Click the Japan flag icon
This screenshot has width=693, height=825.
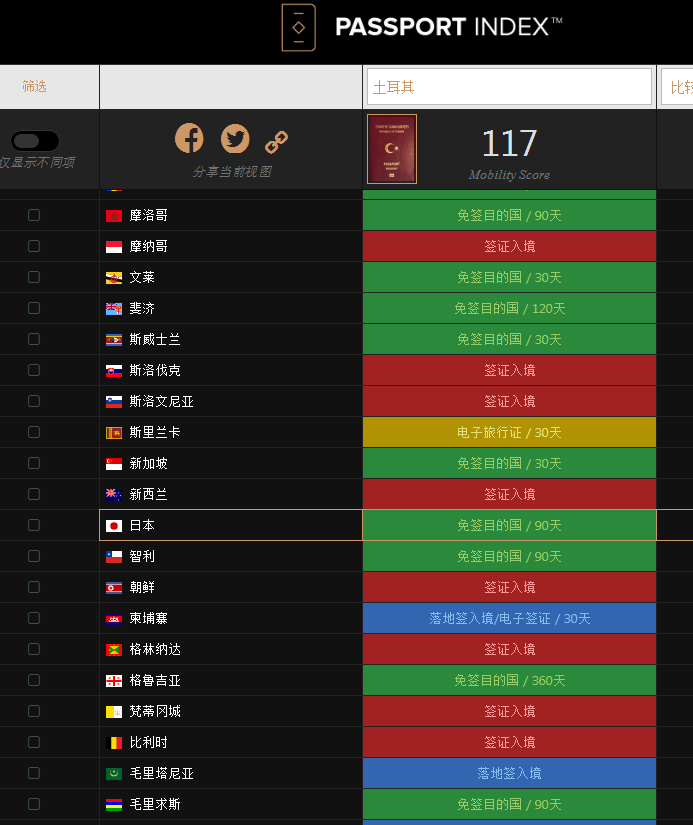[x=114, y=526]
